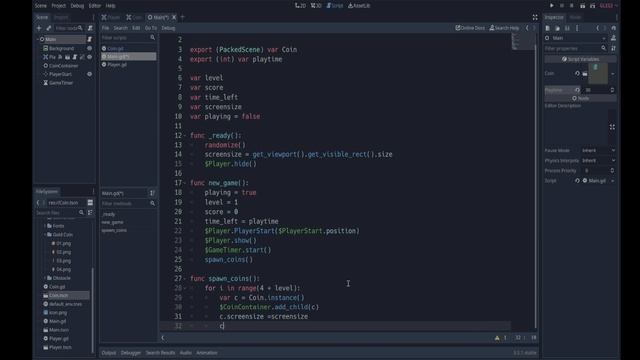Image resolution: width=640 pixels, height=360 pixels.
Task: Click the Filter properties field
Action: (576, 48)
